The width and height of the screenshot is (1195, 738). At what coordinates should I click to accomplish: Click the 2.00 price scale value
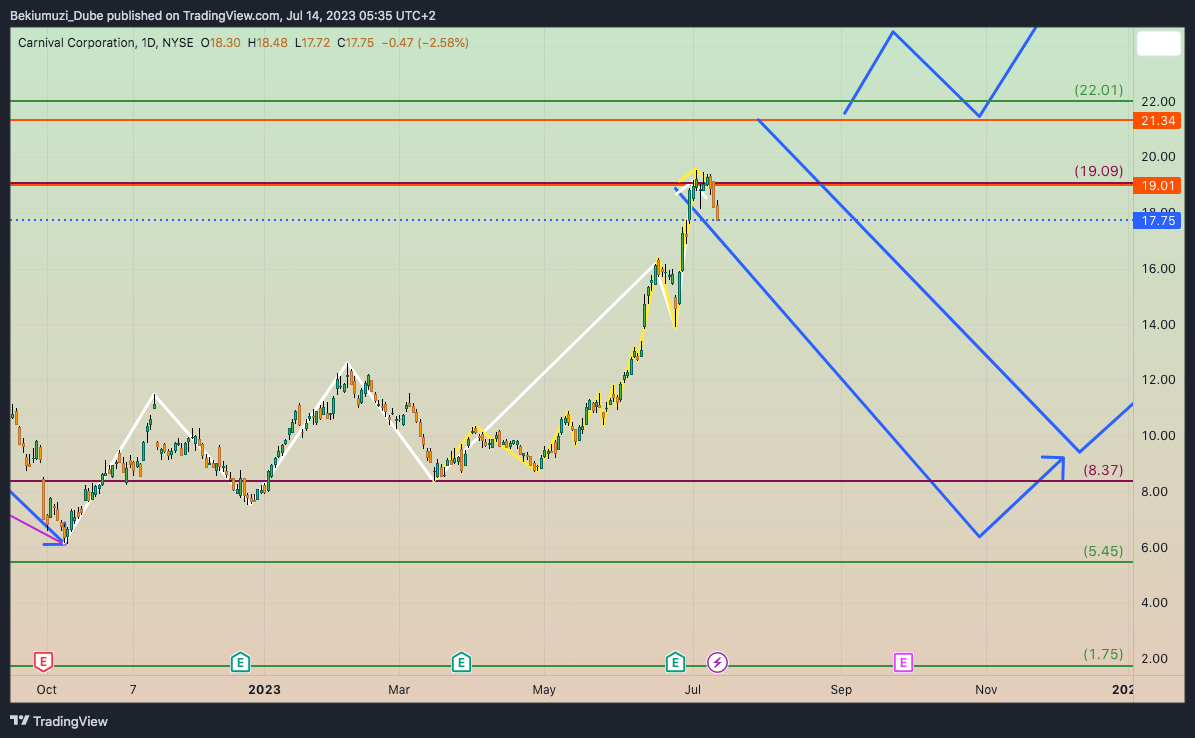tap(1154, 658)
